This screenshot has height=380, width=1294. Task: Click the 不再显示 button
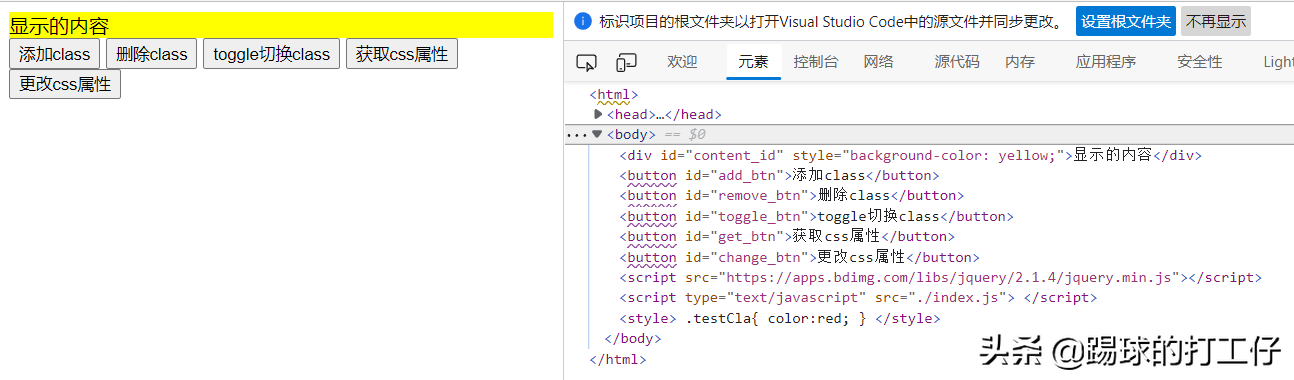click(x=1216, y=21)
